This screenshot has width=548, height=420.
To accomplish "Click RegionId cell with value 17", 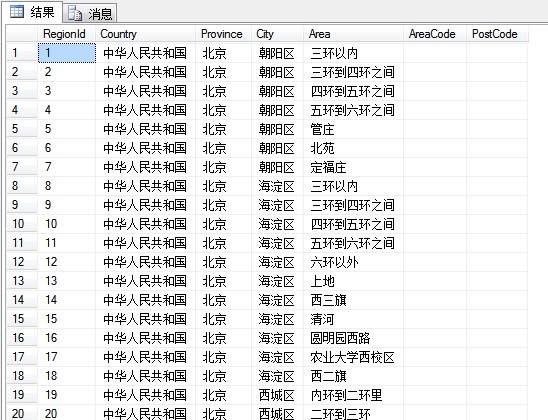I will tap(66, 357).
